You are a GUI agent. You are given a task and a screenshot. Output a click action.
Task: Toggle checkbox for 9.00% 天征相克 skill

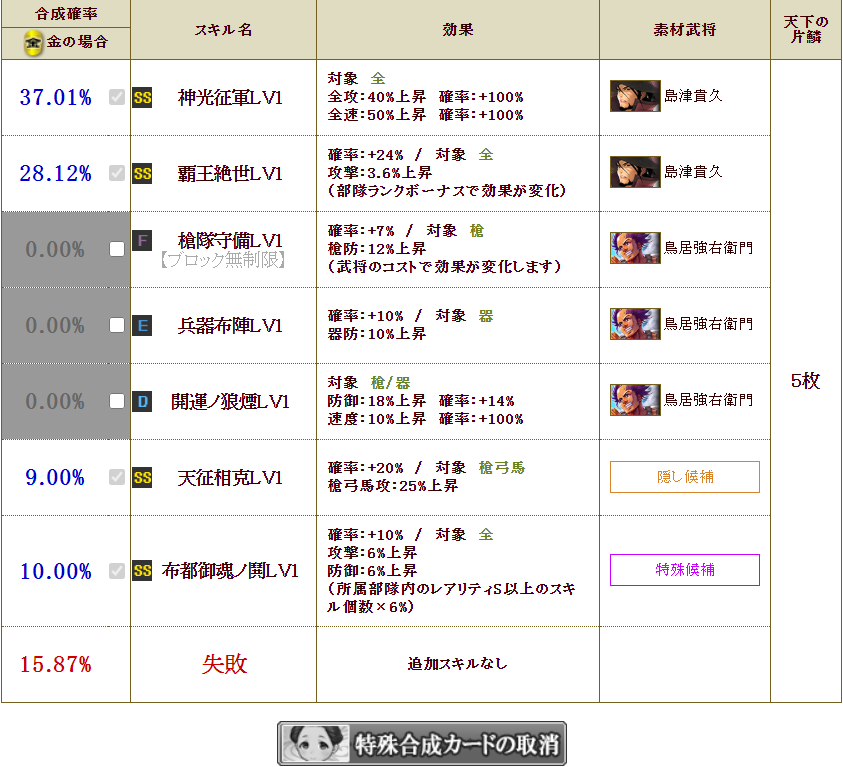(117, 477)
